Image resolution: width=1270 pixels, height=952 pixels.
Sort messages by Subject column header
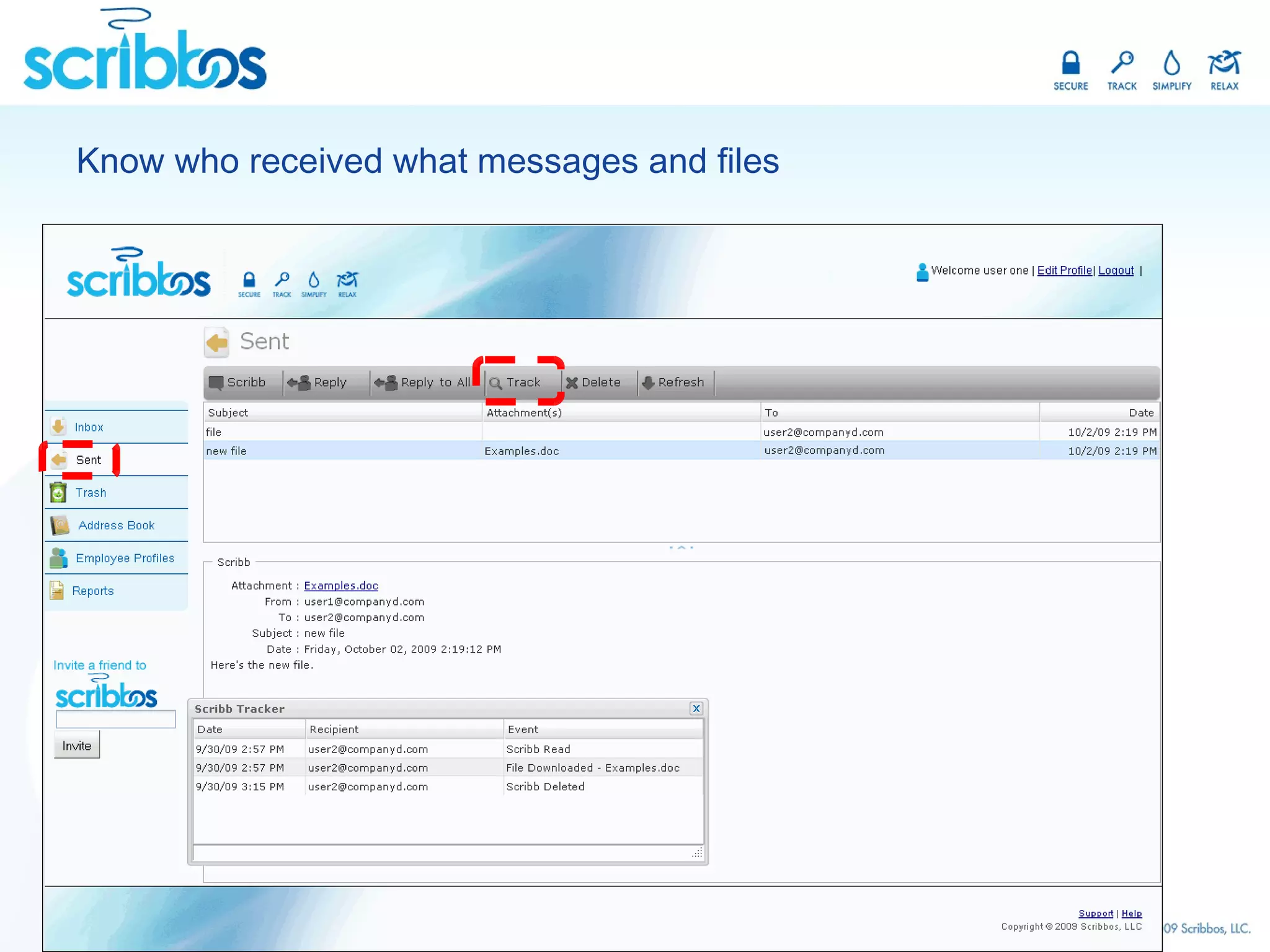(x=343, y=413)
